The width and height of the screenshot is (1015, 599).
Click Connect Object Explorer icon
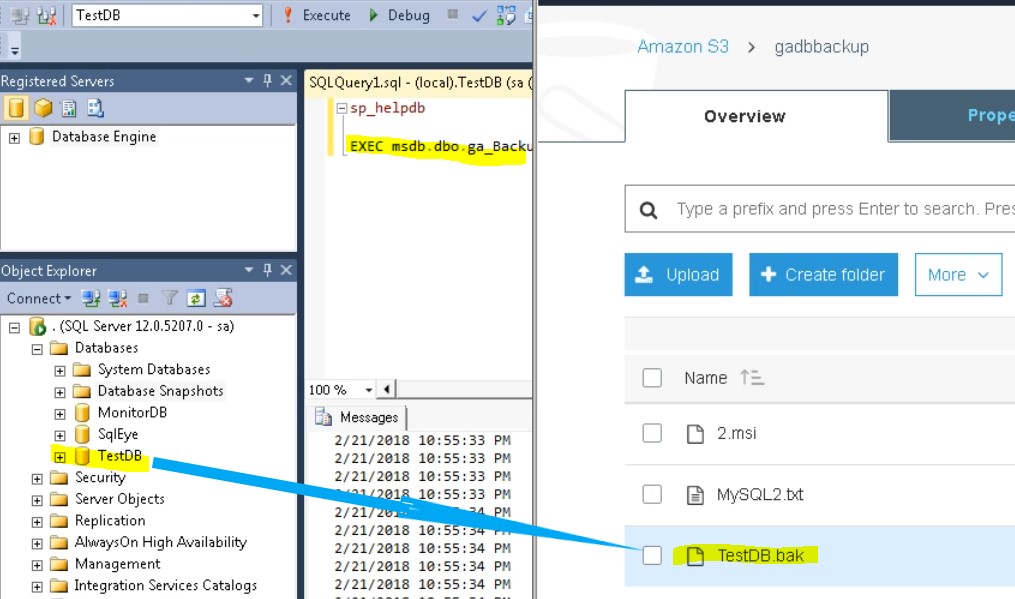pyautogui.click(x=91, y=298)
